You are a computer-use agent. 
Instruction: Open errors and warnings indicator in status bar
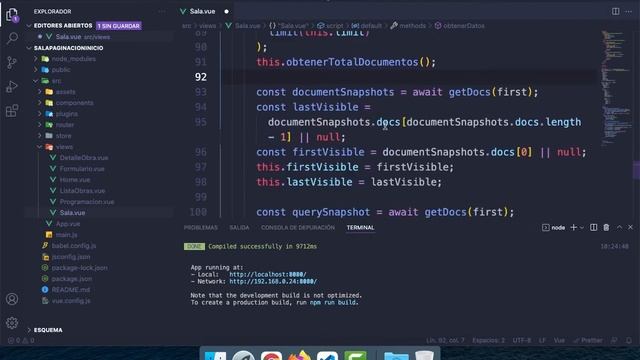point(21,340)
